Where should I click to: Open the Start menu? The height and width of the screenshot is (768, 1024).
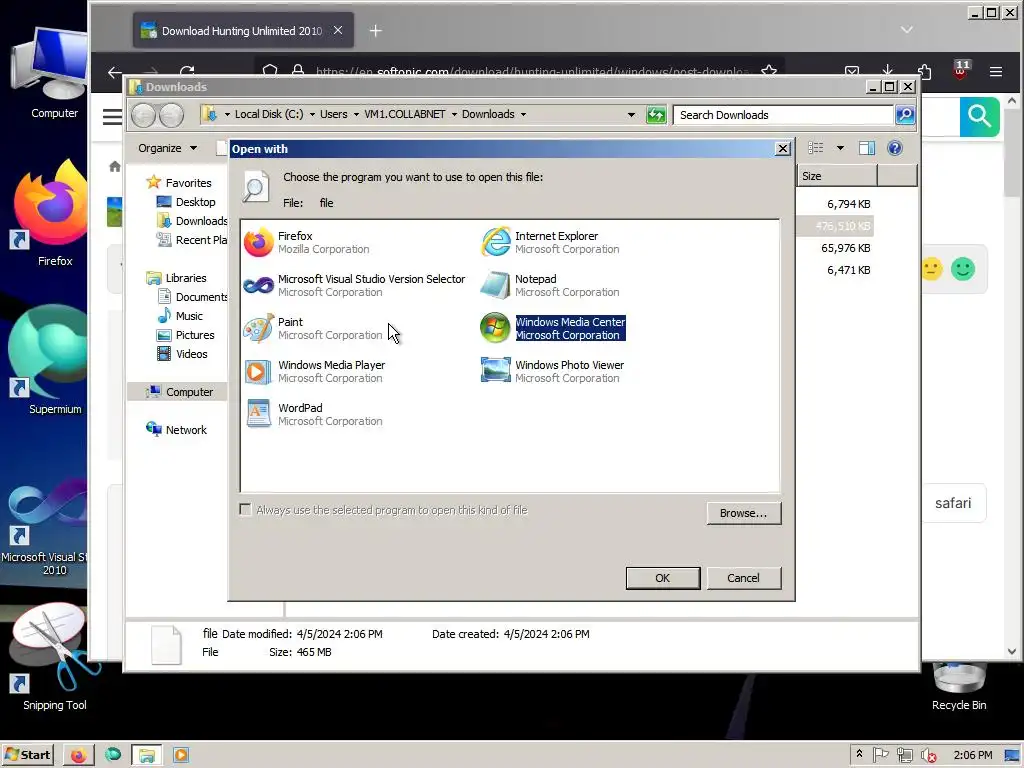tap(27, 755)
